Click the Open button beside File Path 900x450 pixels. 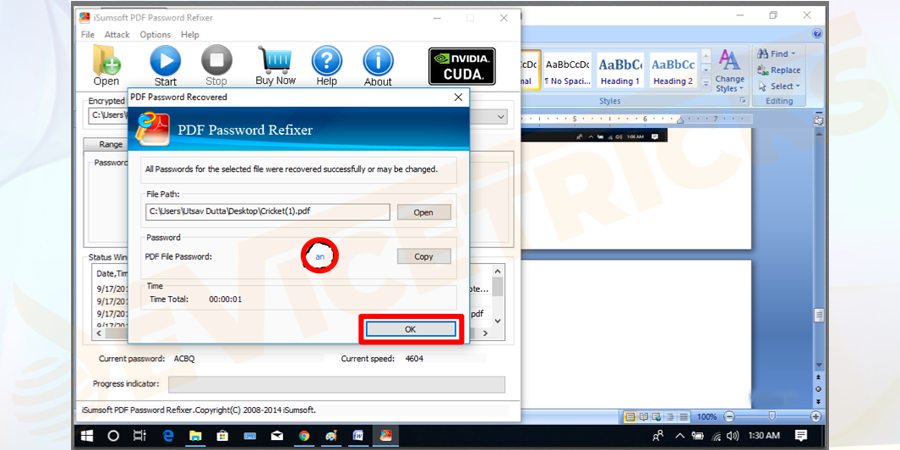click(424, 212)
